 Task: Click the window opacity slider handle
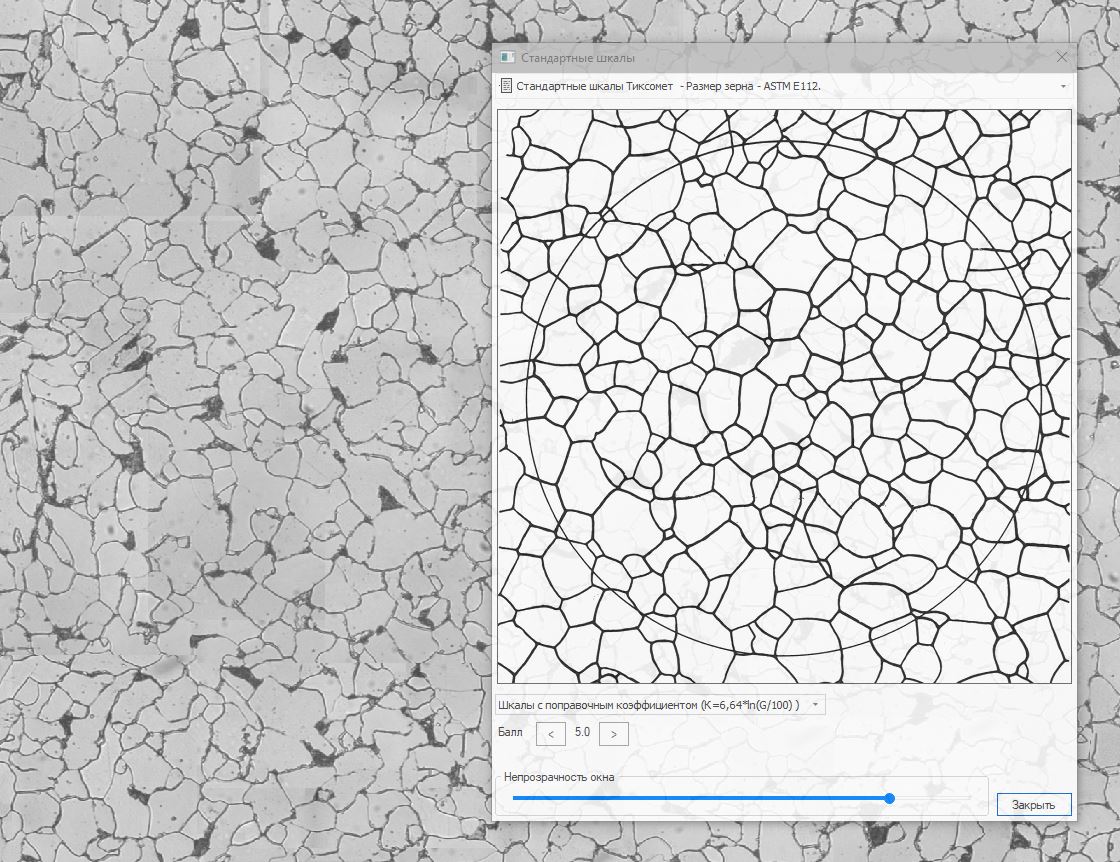889,798
